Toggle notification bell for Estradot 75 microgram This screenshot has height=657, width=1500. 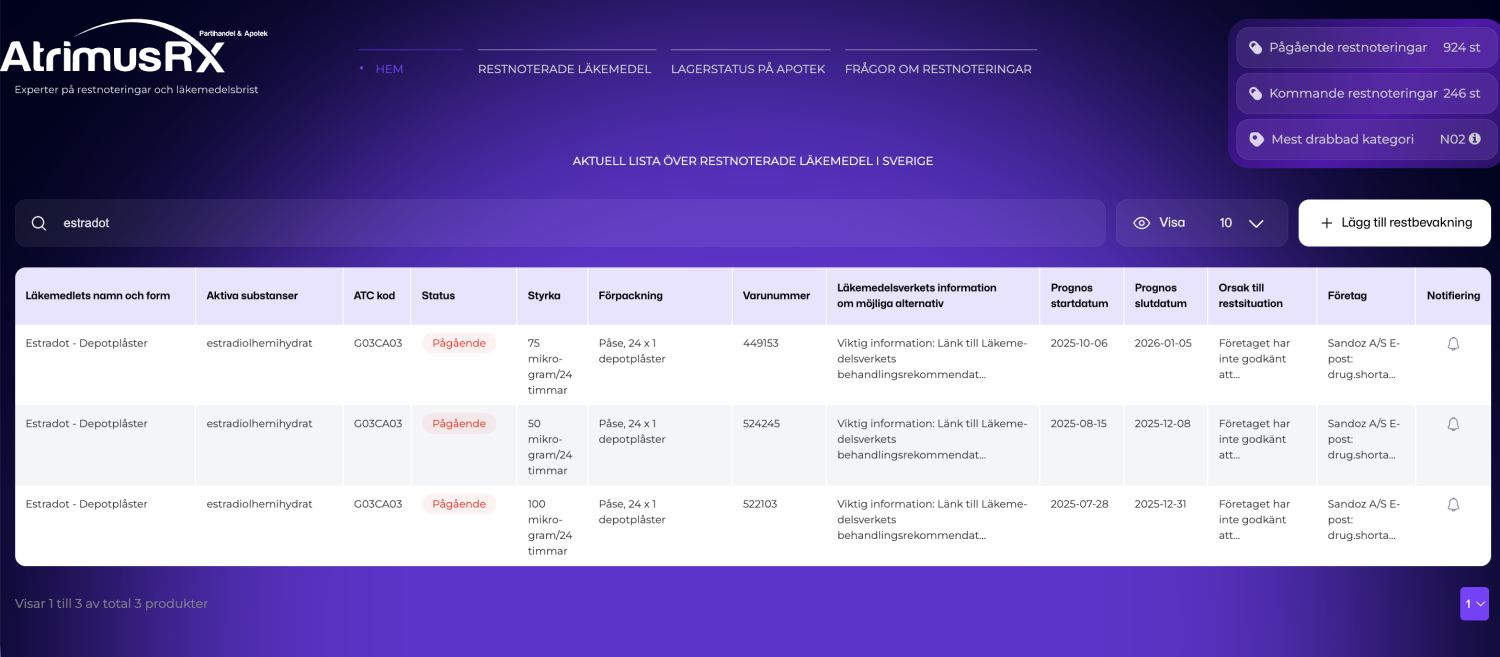click(x=1453, y=344)
